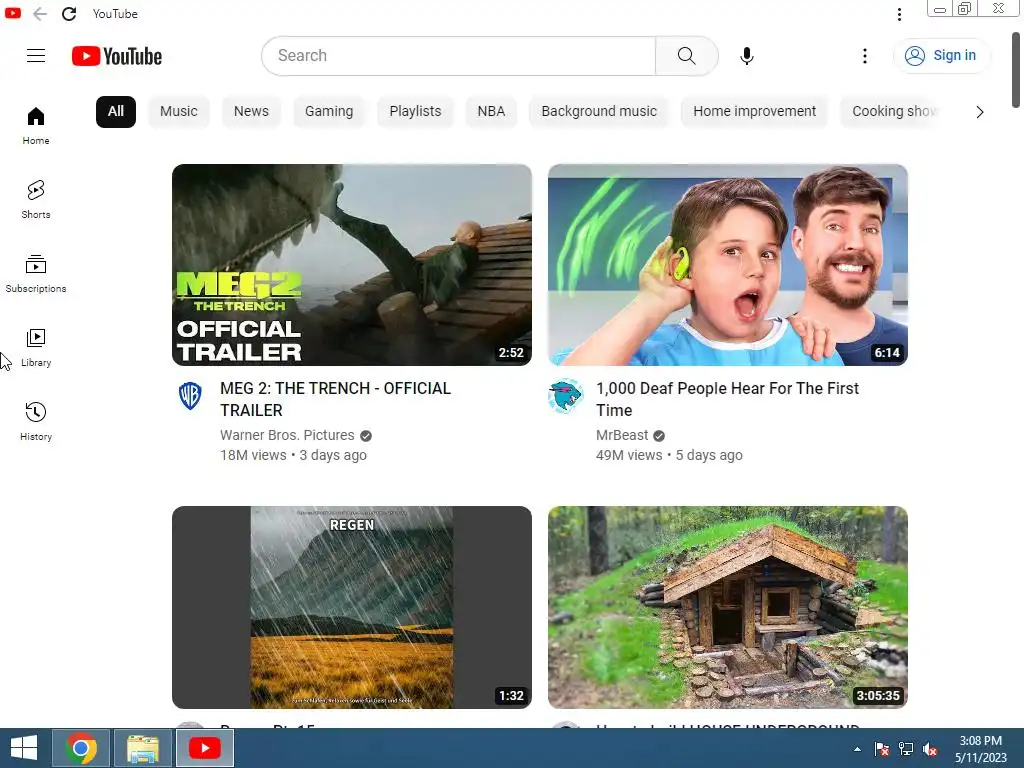Open the hamburger guide menu
Viewport: 1024px width, 768px height.
pos(36,56)
